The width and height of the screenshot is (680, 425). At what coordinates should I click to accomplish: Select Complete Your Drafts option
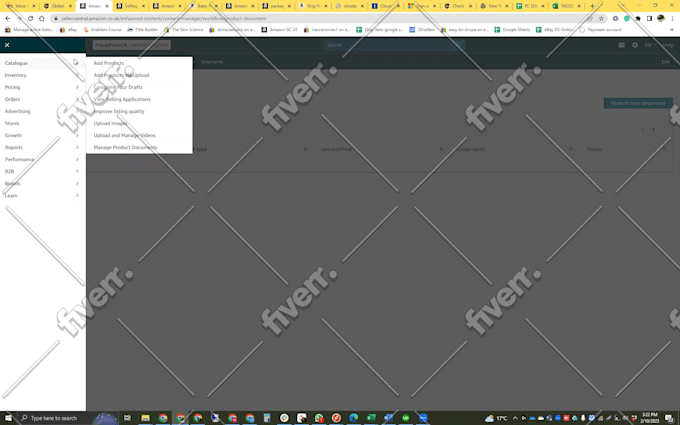[118, 87]
